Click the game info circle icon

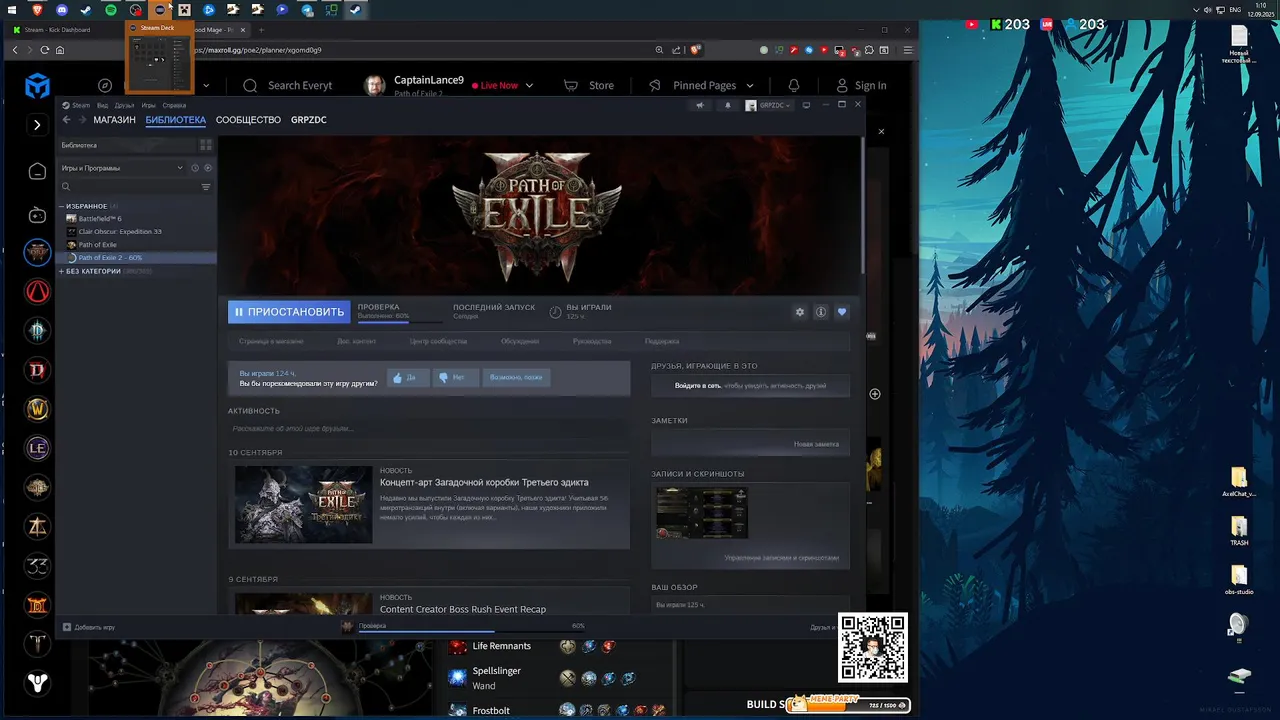click(x=821, y=312)
